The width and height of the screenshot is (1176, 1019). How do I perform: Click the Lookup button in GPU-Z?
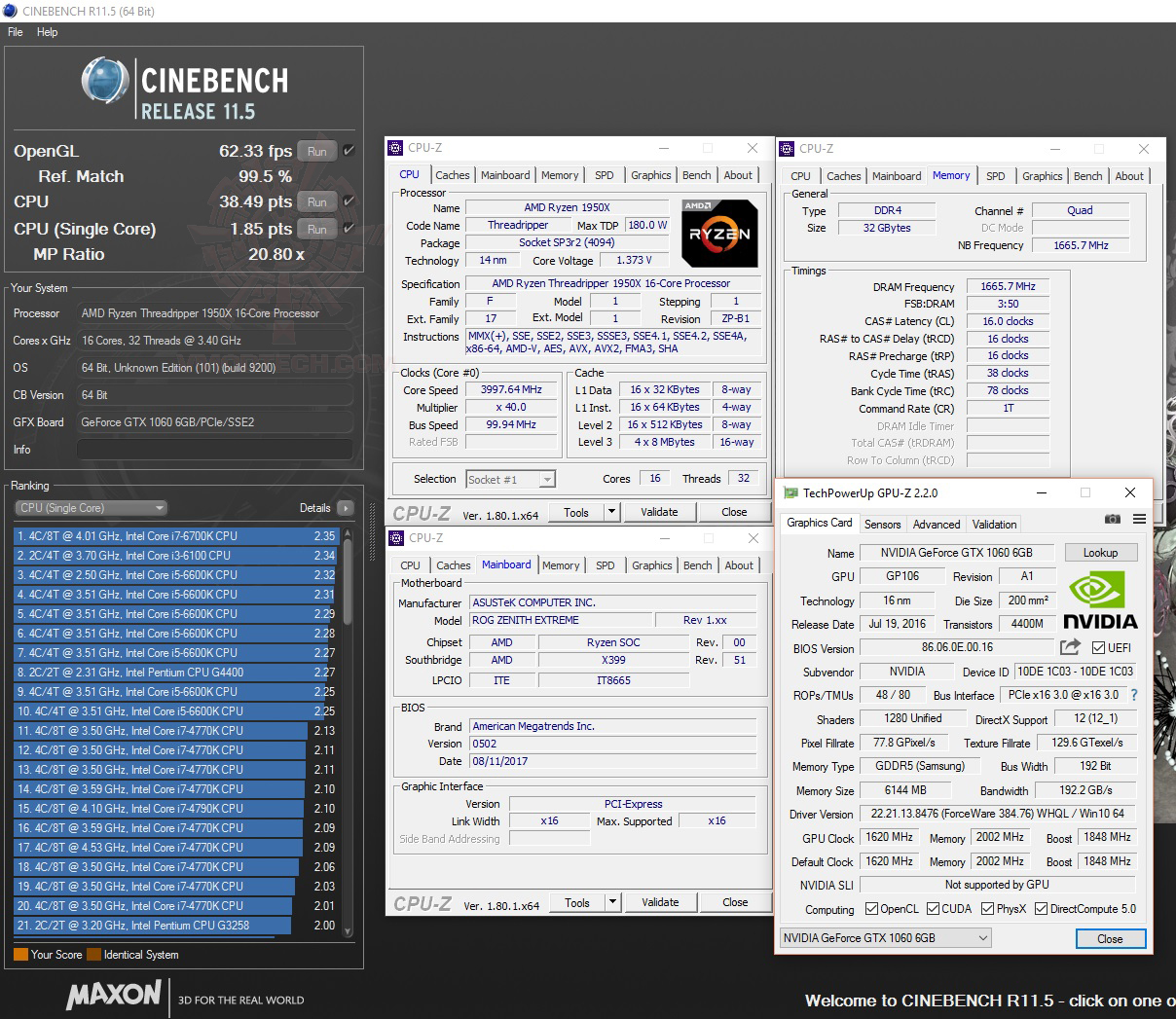click(x=1100, y=553)
